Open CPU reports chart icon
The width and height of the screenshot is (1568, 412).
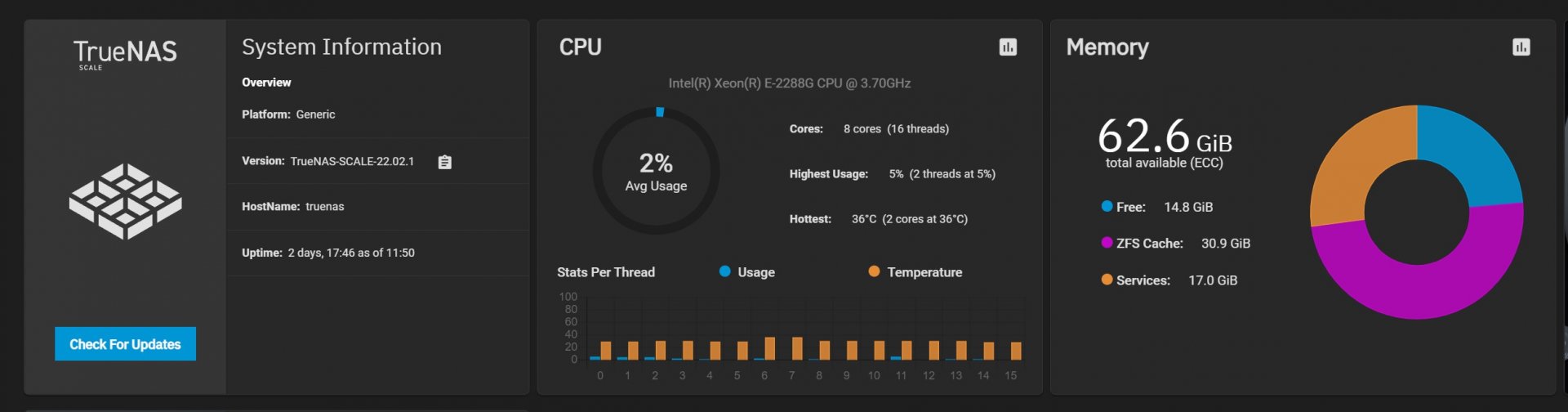[x=1008, y=47]
